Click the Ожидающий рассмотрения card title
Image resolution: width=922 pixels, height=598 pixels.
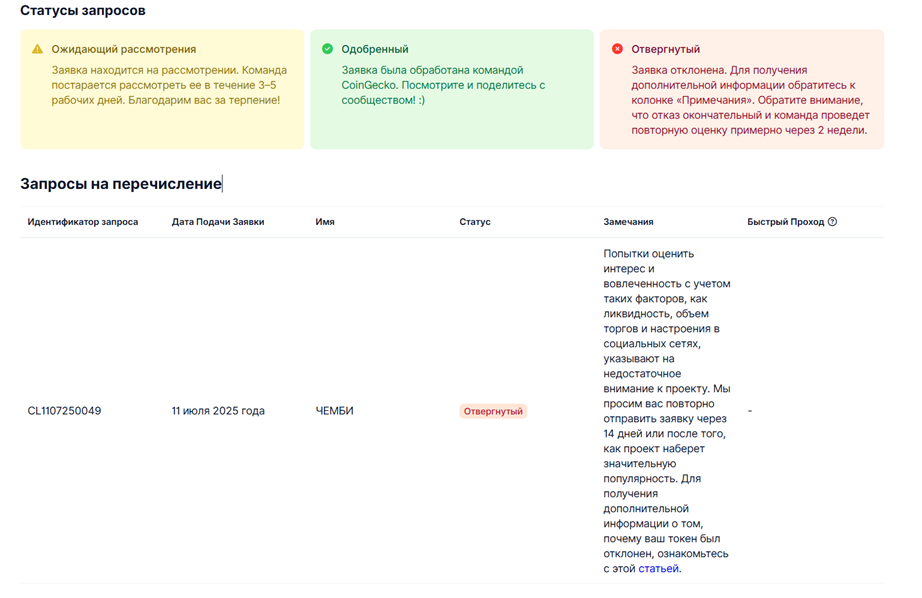pyautogui.click(x=123, y=49)
